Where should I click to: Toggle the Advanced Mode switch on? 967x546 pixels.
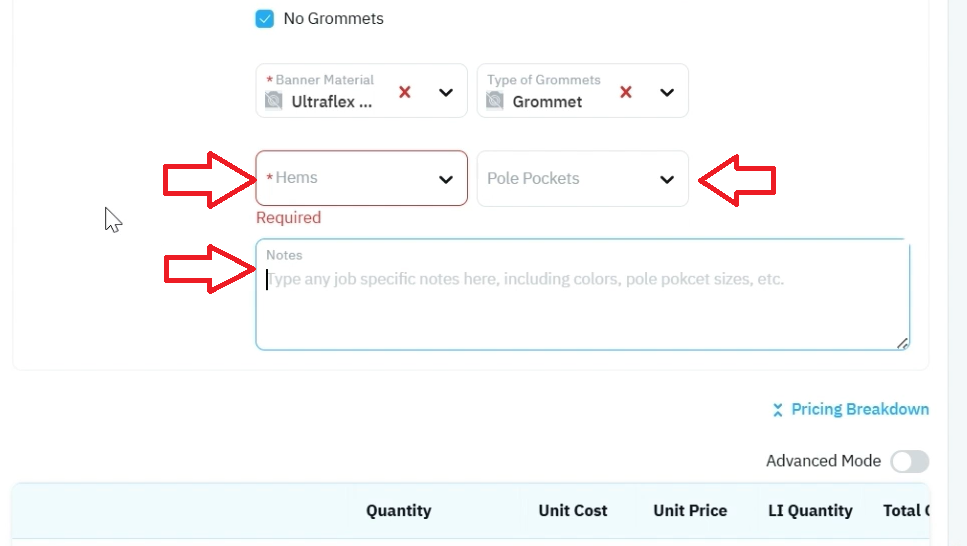[x=910, y=461]
